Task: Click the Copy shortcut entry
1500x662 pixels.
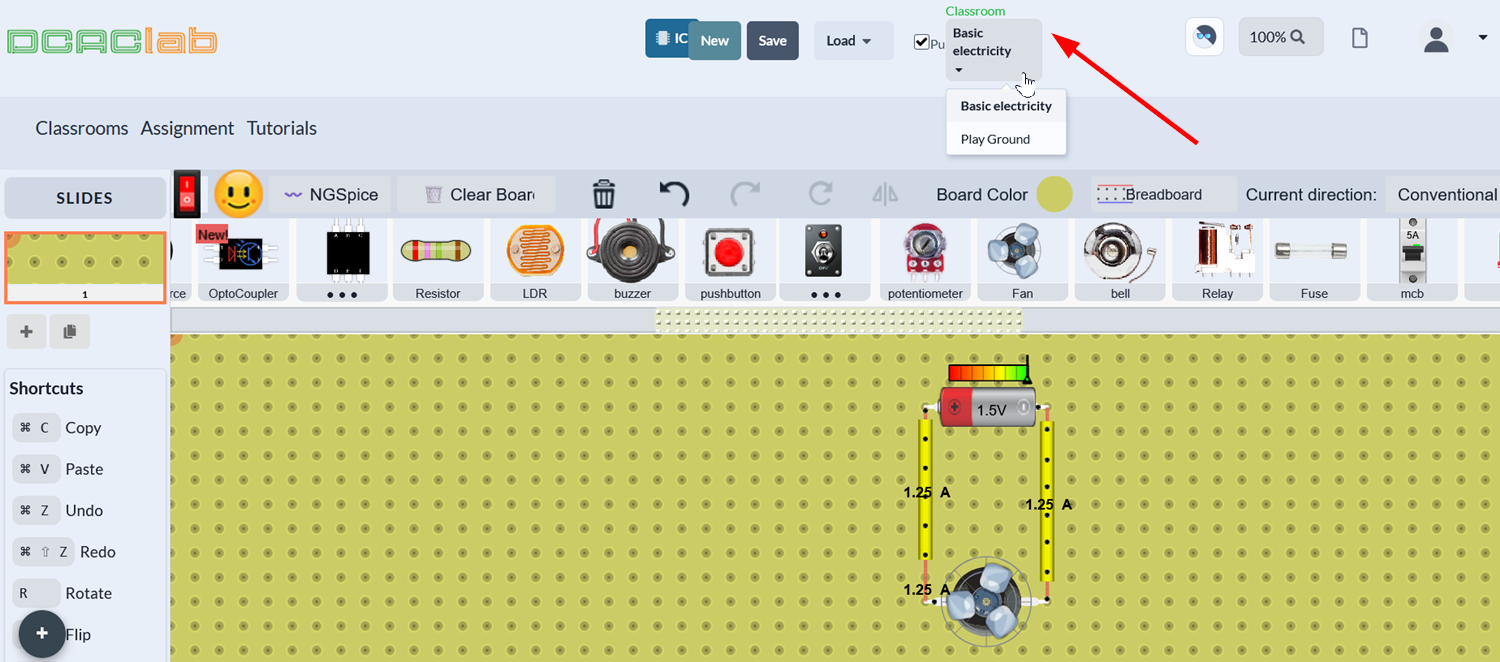Action: pos(59,428)
